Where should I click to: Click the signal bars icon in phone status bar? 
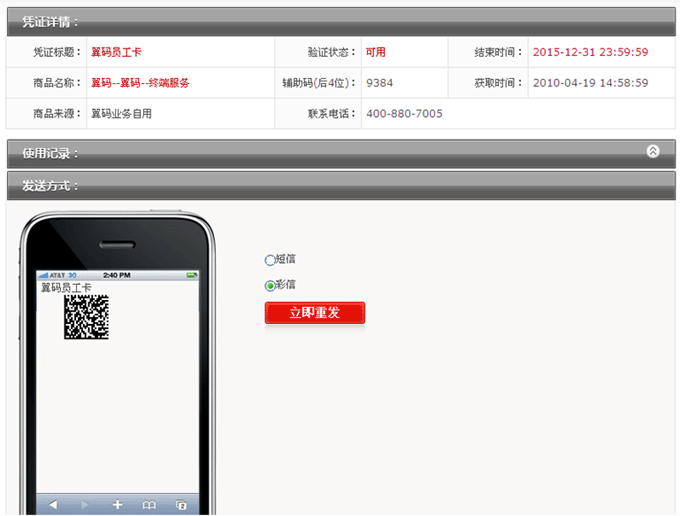tap(42, 275)
